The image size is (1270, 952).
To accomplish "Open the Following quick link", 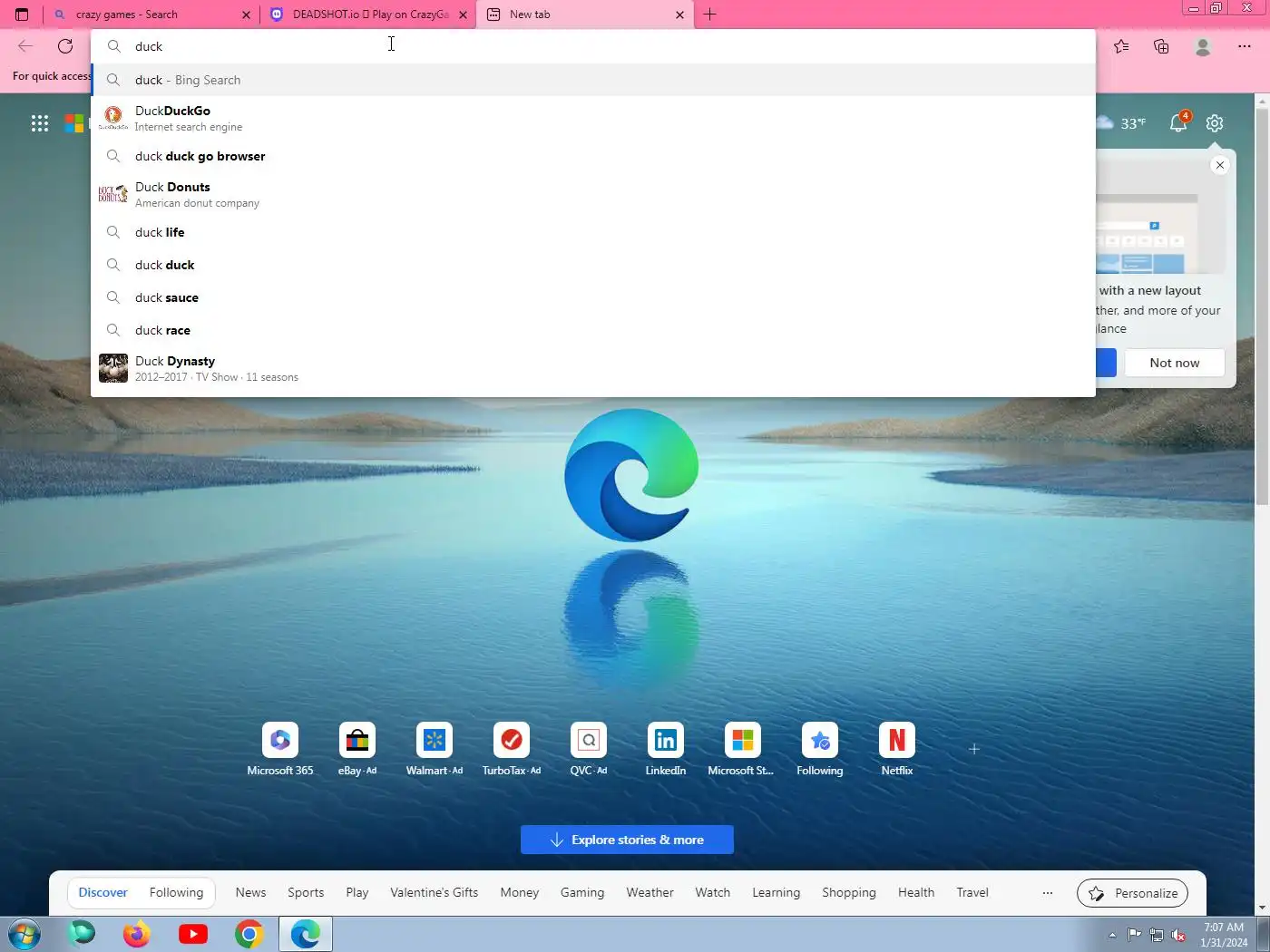I will click(x=820, y=750).
